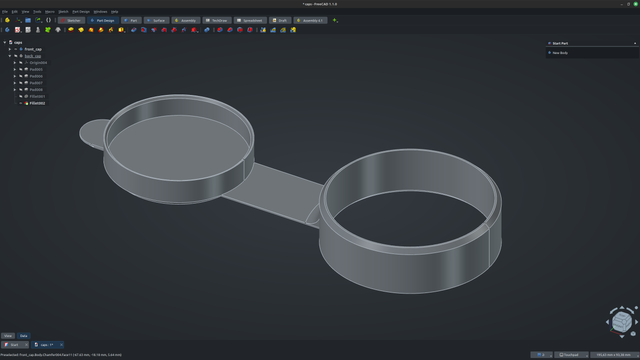The image size is (640, 360).
Task: Switch to the Sketcher workbench
Action: pos(71,20)
